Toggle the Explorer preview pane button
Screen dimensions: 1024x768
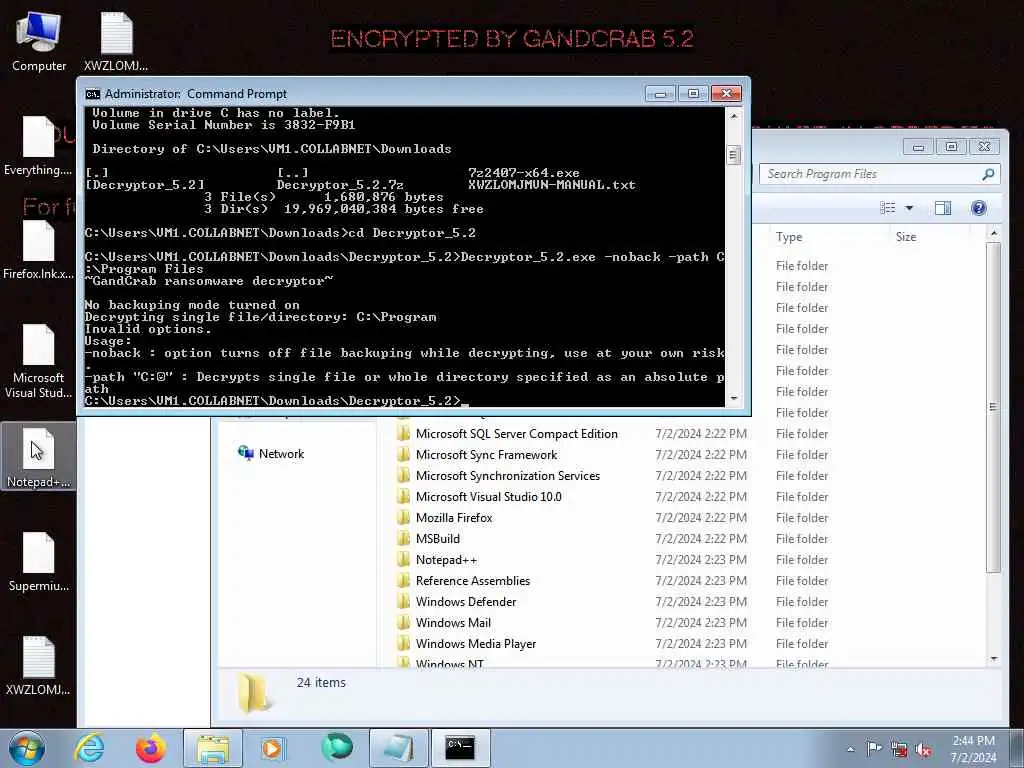(942, 208)
